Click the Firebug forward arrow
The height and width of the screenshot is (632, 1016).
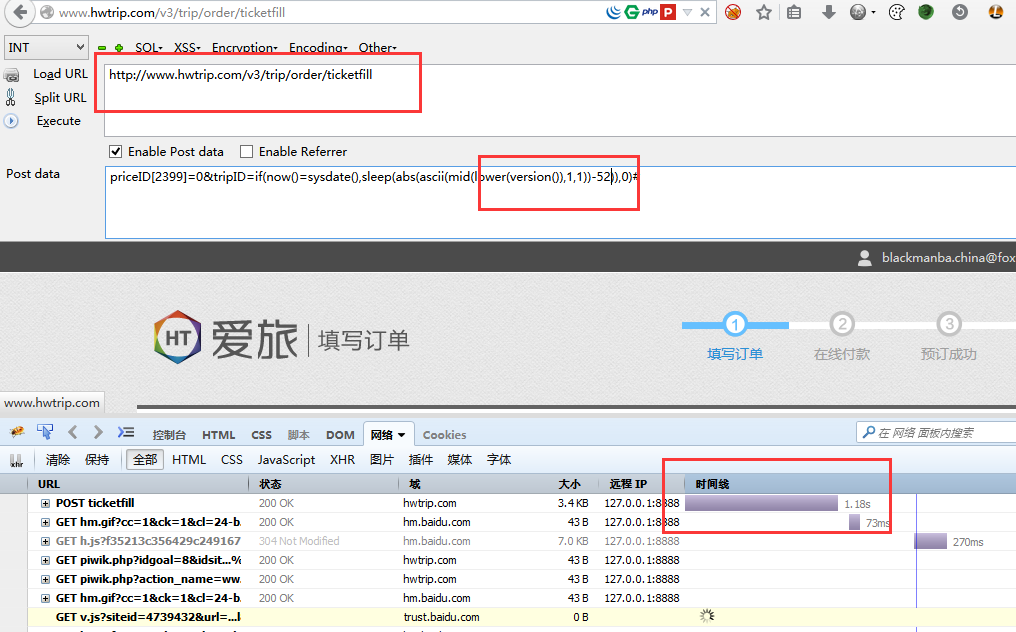coord(98,432)
